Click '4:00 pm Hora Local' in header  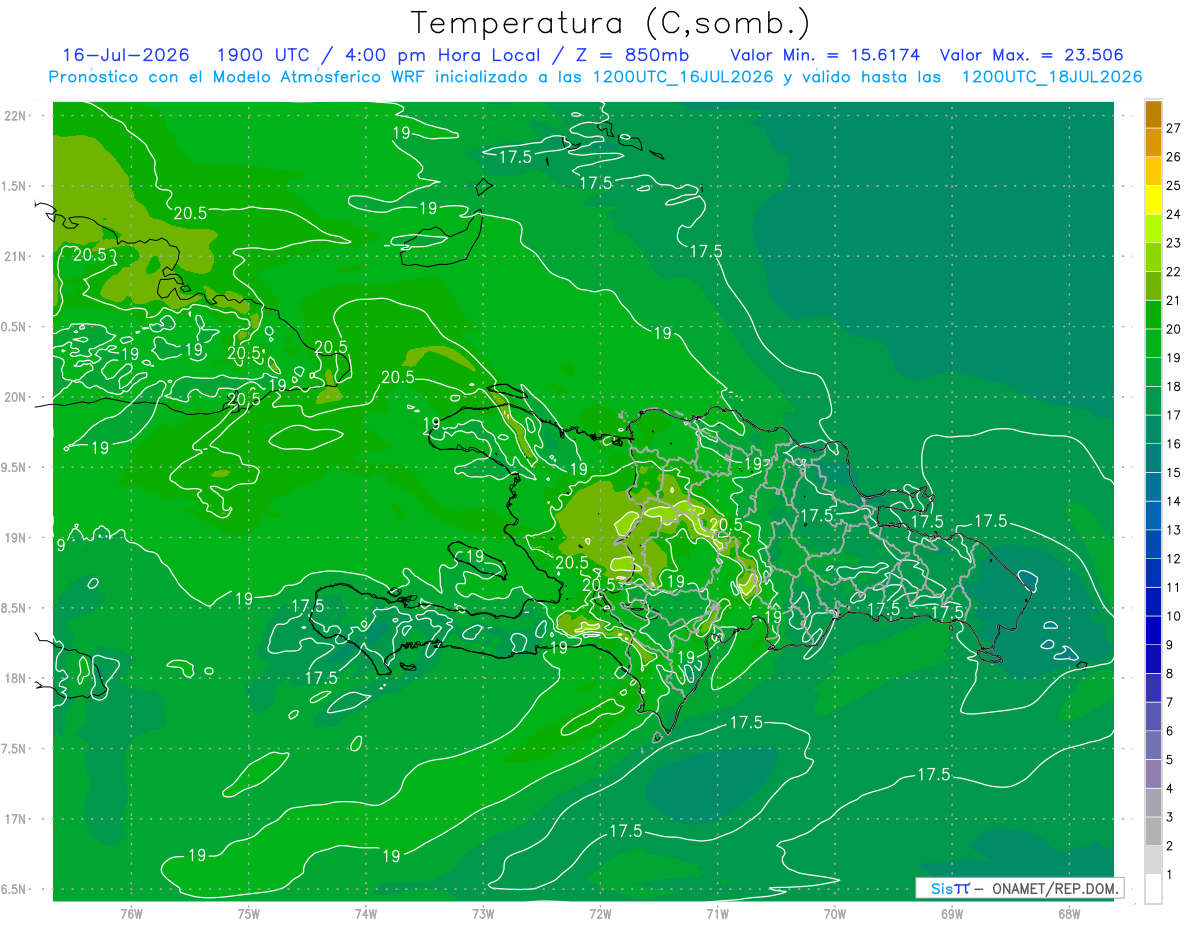point(440,55)
